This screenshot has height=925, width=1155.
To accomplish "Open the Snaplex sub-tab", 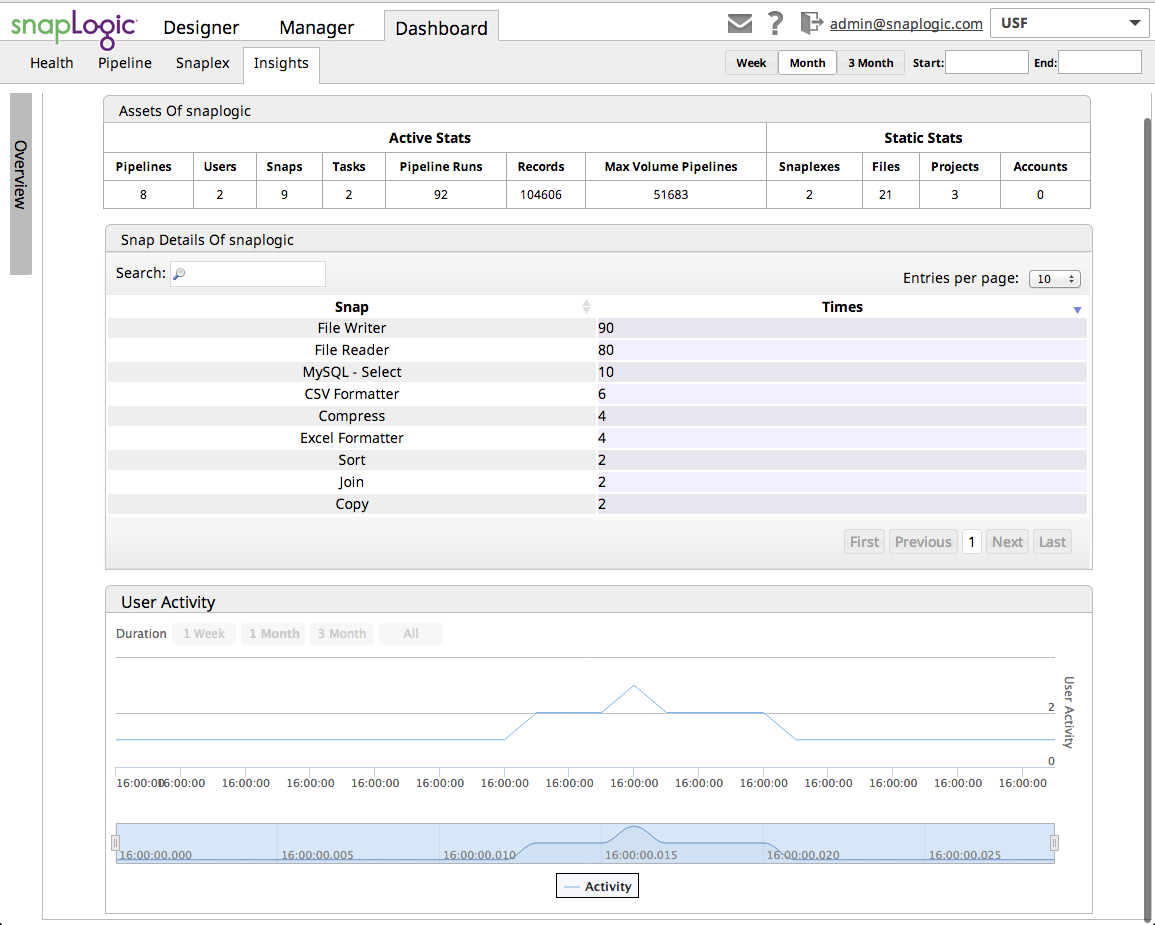I will click(203, 63).
